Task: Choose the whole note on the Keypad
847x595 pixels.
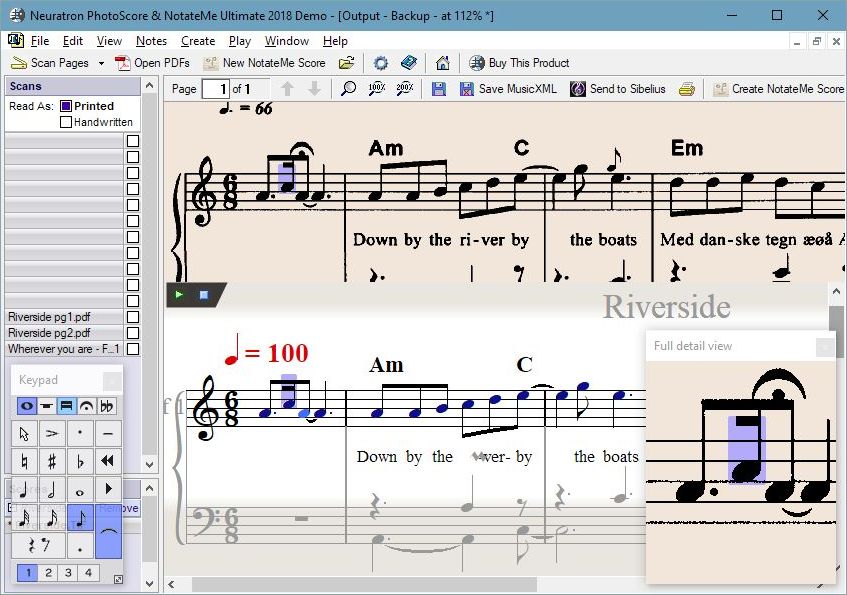Action: click(x=80, y=489)
